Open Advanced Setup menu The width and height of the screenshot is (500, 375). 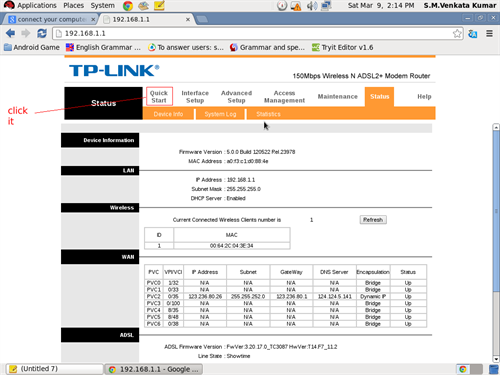[x=236, y=97]
